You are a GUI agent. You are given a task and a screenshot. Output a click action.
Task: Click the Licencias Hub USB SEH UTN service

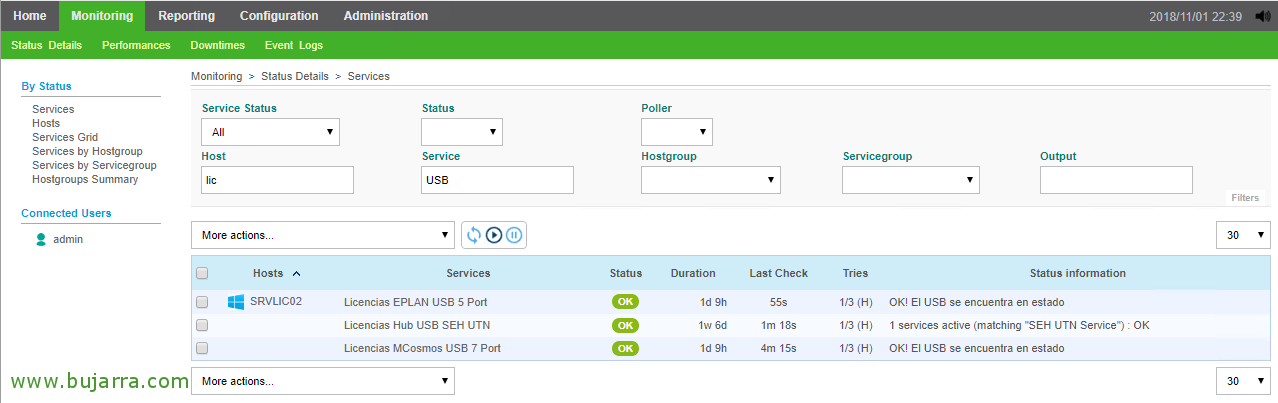point(416,325)
